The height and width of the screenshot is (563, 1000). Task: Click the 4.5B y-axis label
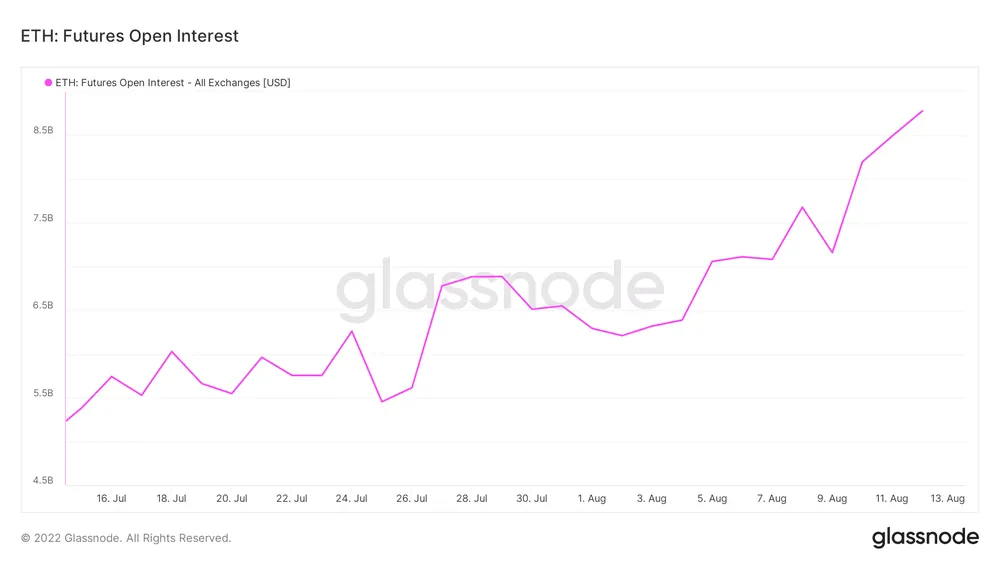43,481
